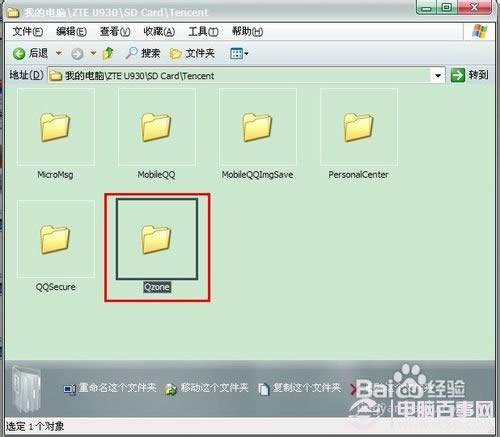This screenshot has width=500, height=437.
Task: Click the Windows flag logo icon
Action: click(x=480, y=32)
